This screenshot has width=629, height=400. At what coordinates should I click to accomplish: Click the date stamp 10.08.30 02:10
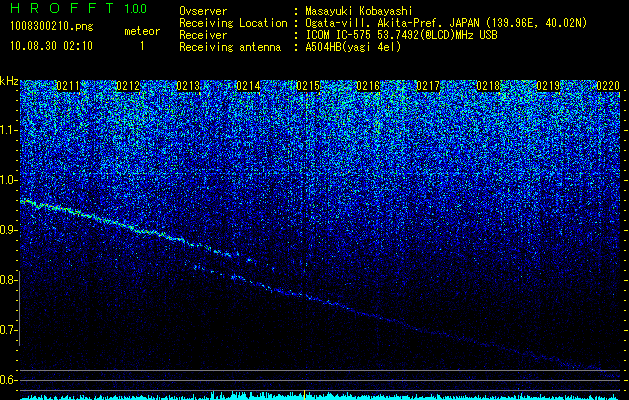[x=52, y=46]
